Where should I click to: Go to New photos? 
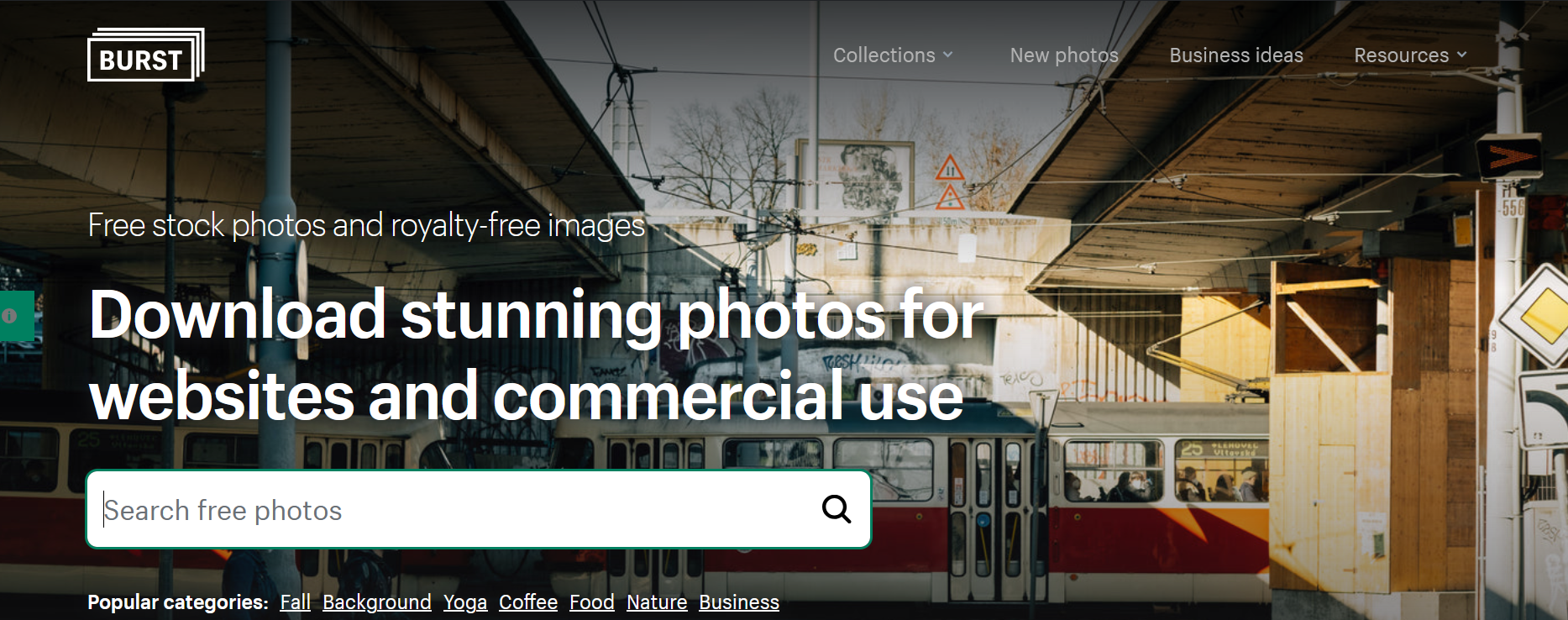click(1063, 55)
